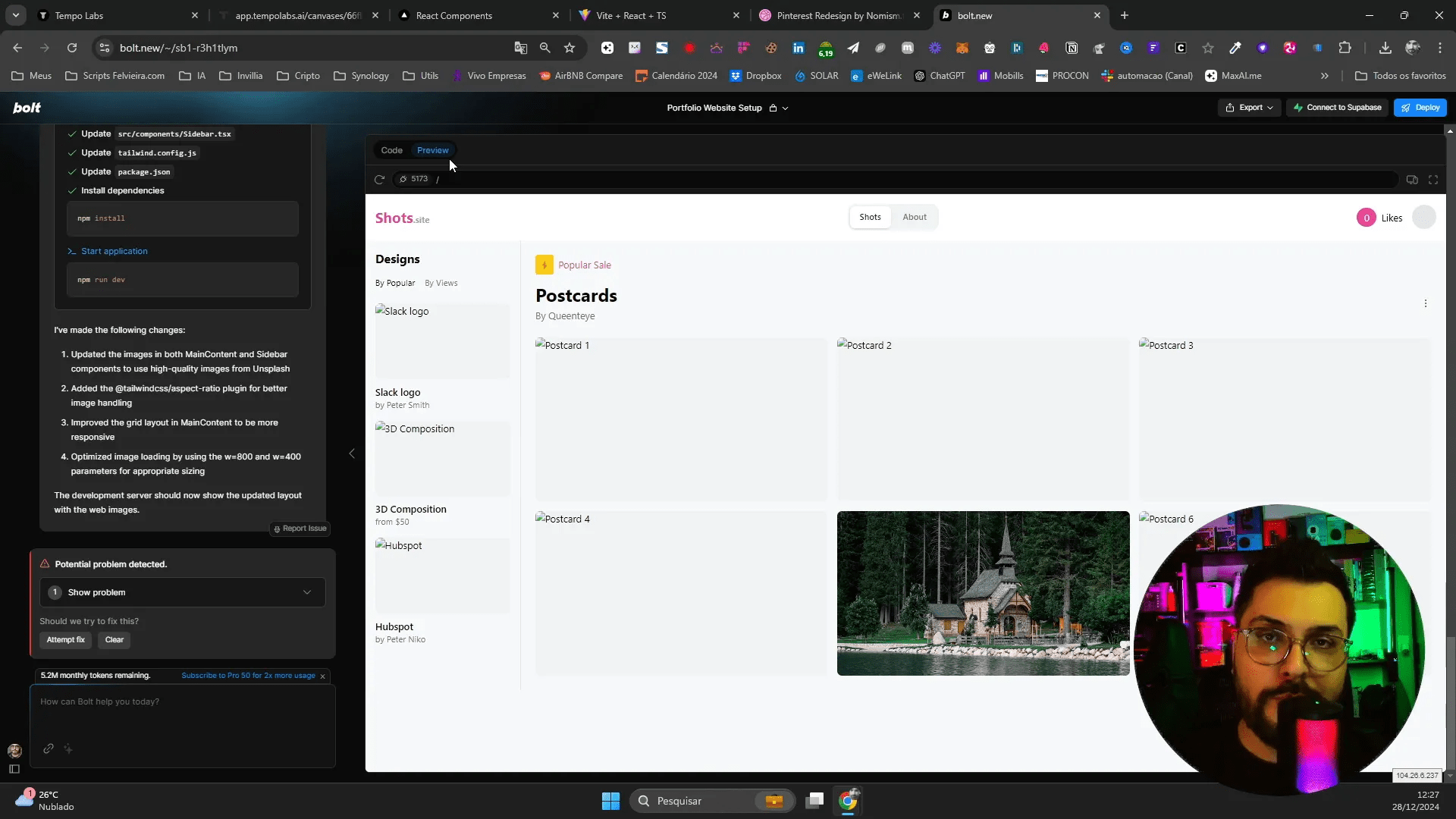
Task: Reload the Bolt preview pane
Action: (x=379, y=180)
